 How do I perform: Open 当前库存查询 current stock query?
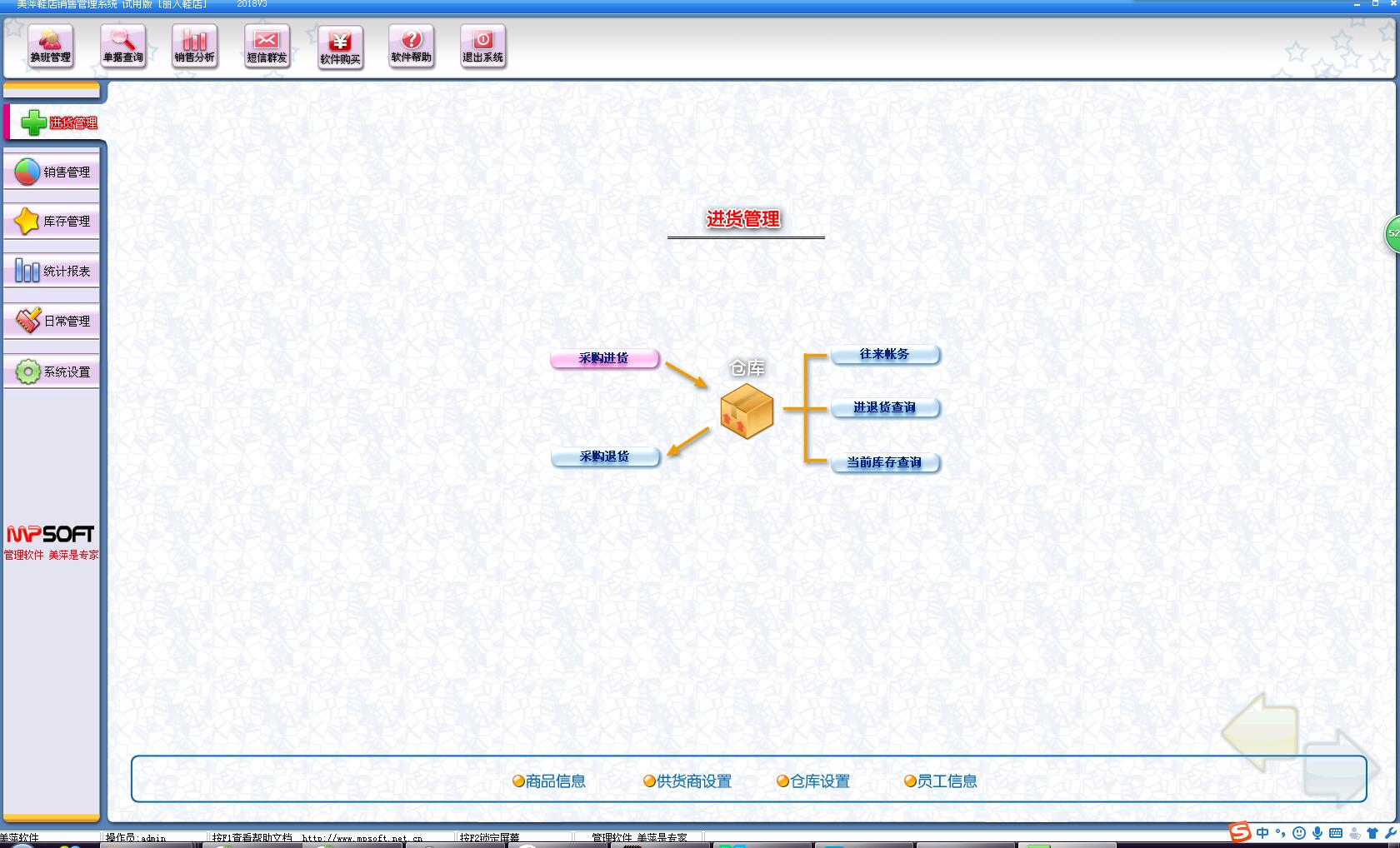pyautogui.click(x=885, y=463)
